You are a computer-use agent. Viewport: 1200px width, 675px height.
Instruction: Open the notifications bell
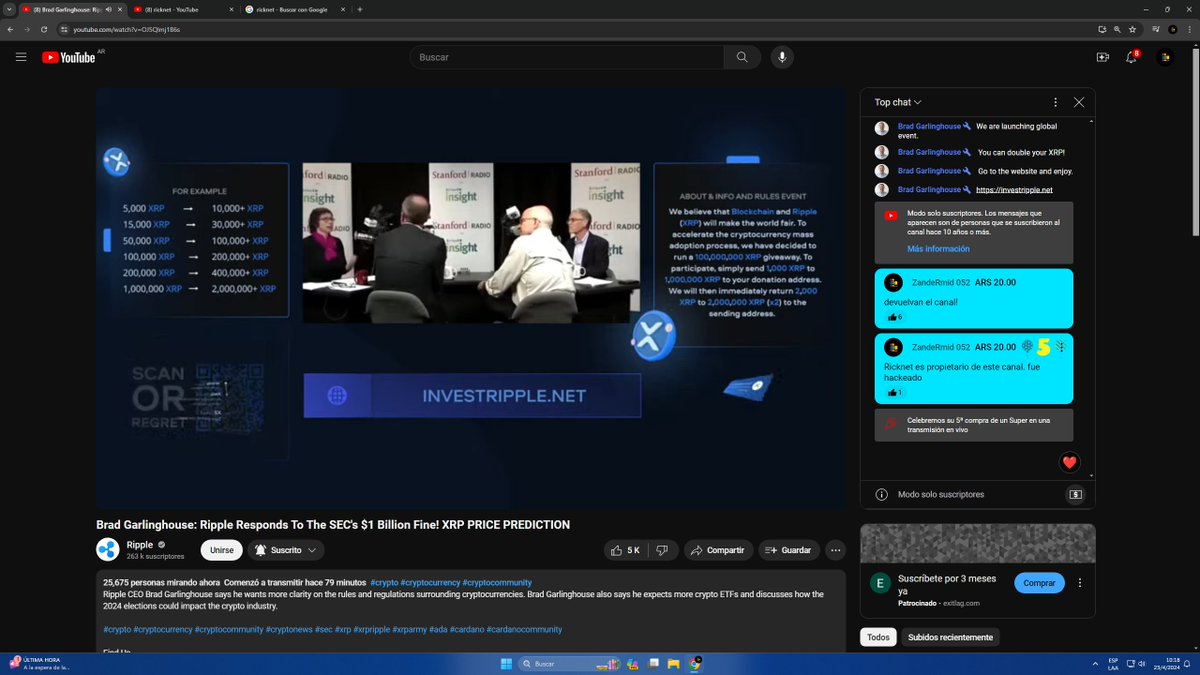click(x=1132, y=57)
